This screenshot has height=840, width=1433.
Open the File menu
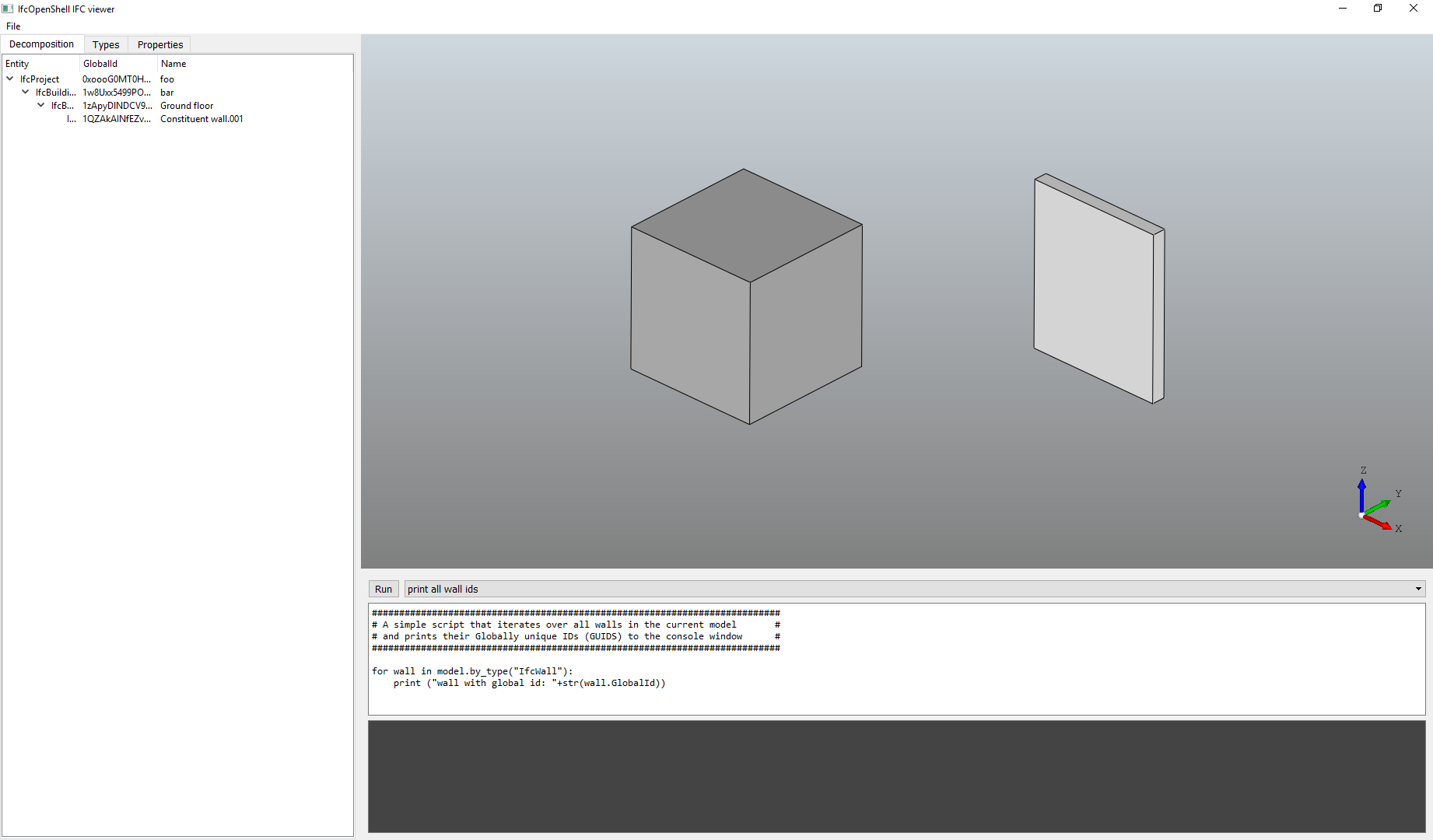[x=12, y=26]
